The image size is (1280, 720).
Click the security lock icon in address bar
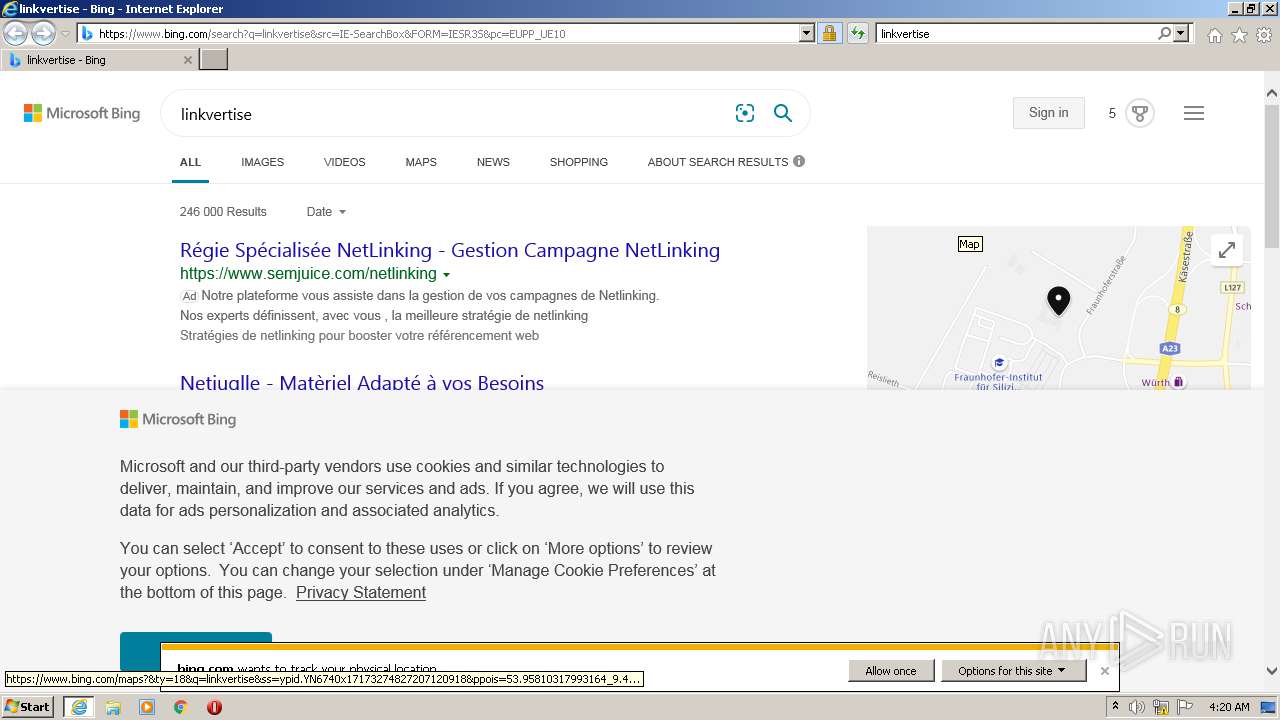point(829,33)
